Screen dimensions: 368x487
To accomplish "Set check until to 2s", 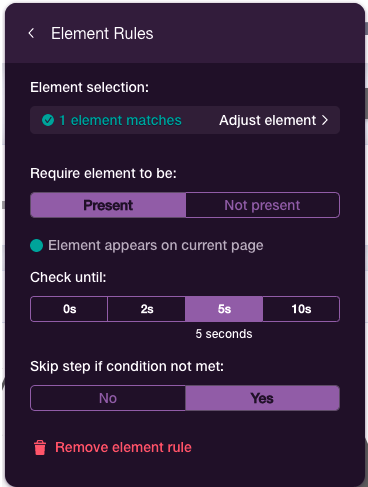I will point(147,309).
